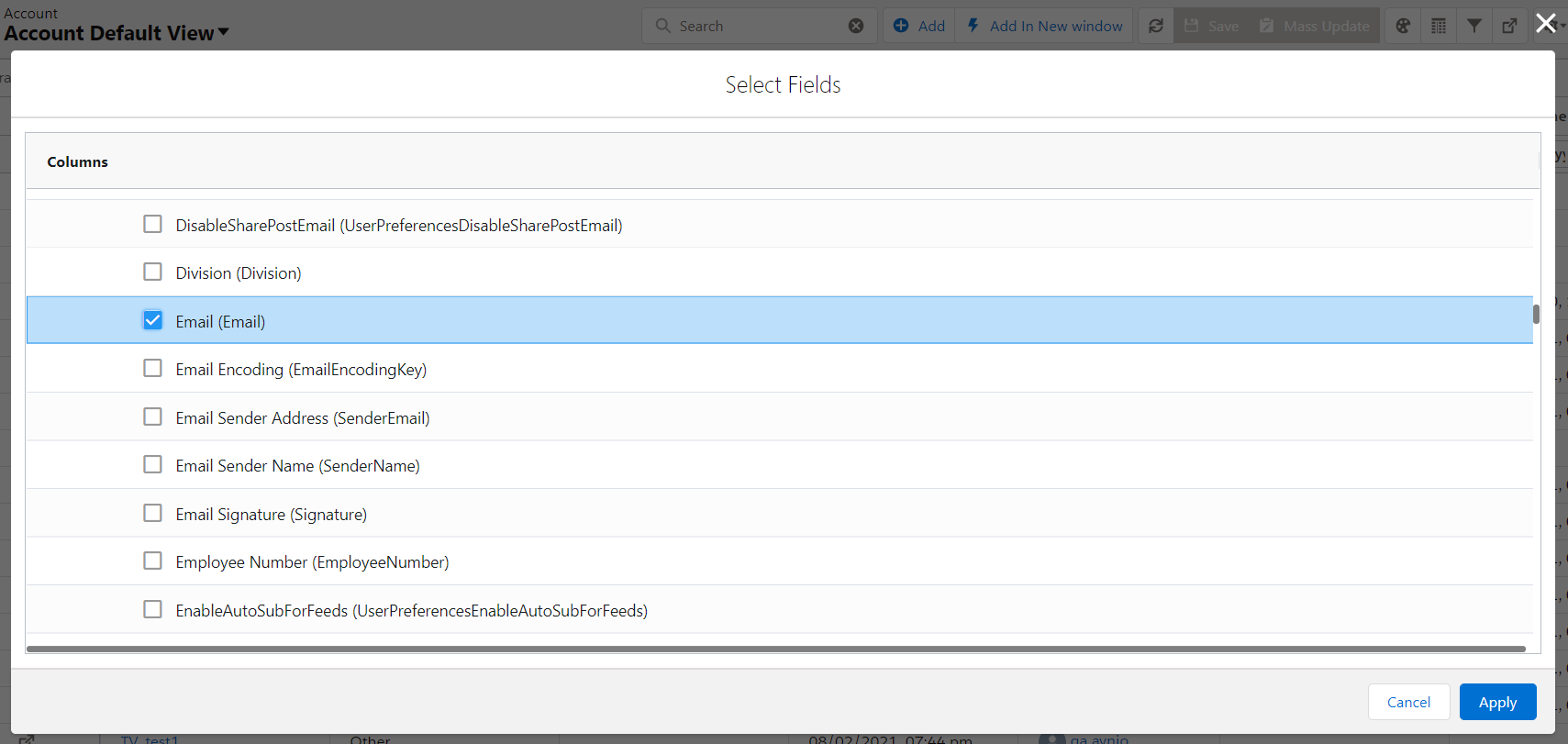Check the Division (Division) checkbox
Screen dimensions: 1568x744
152,272
